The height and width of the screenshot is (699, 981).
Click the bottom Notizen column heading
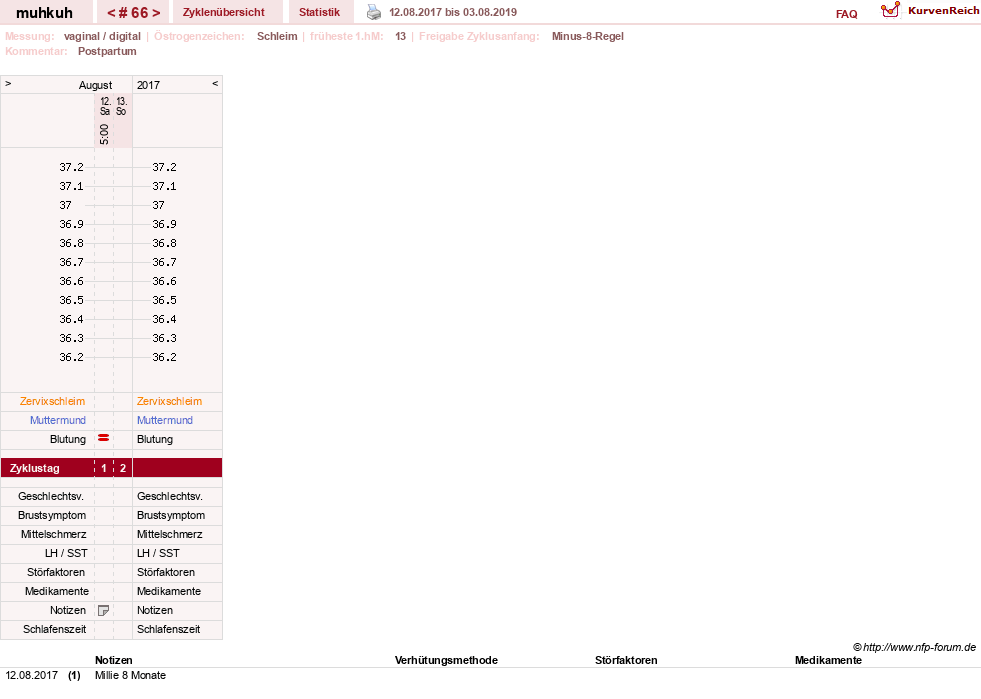point(113,660)
